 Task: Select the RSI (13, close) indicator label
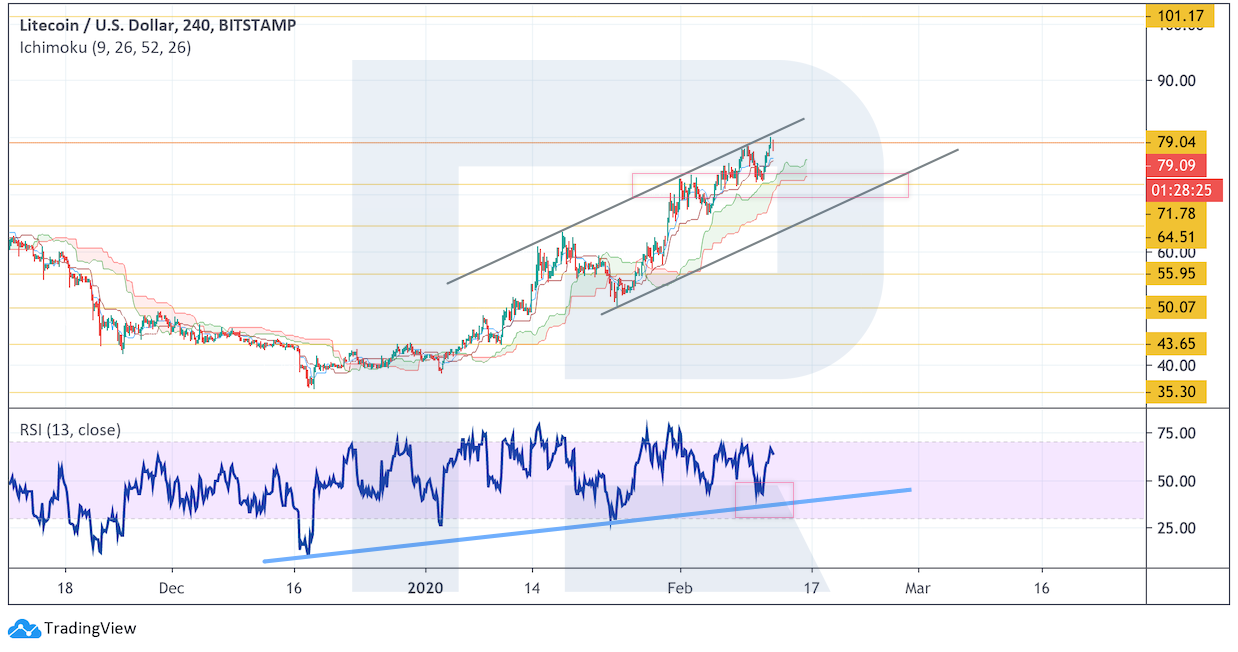click(70, 430)
